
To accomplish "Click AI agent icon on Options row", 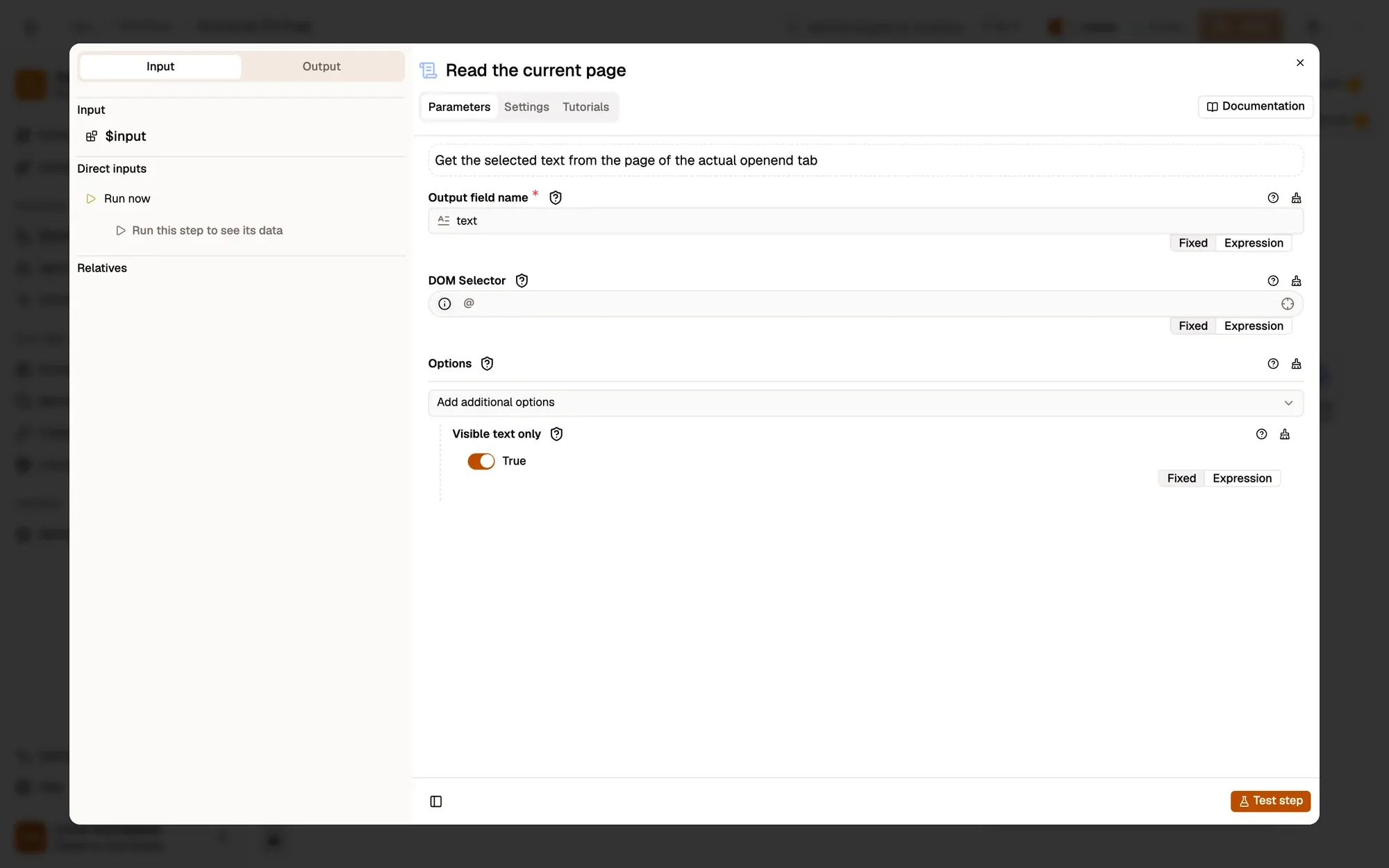I will tap(1296, 364).
